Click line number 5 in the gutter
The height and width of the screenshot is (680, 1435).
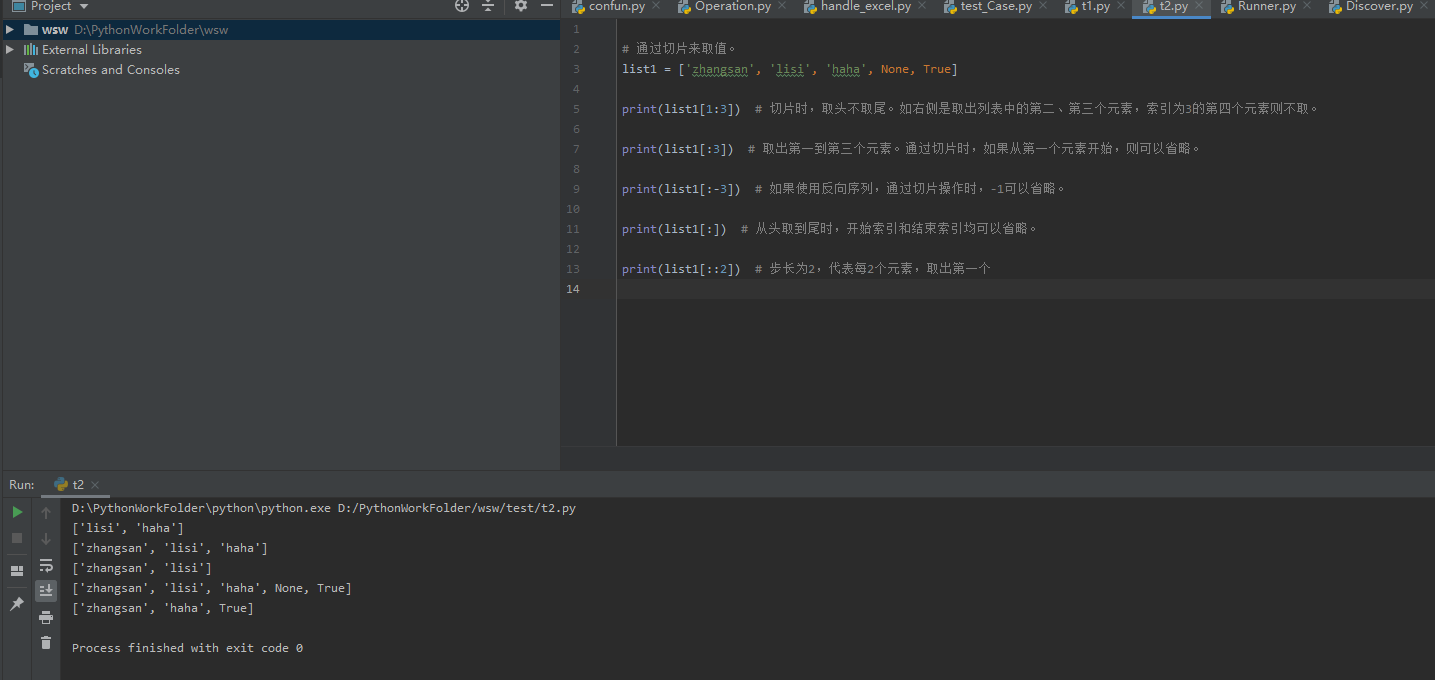575,109
